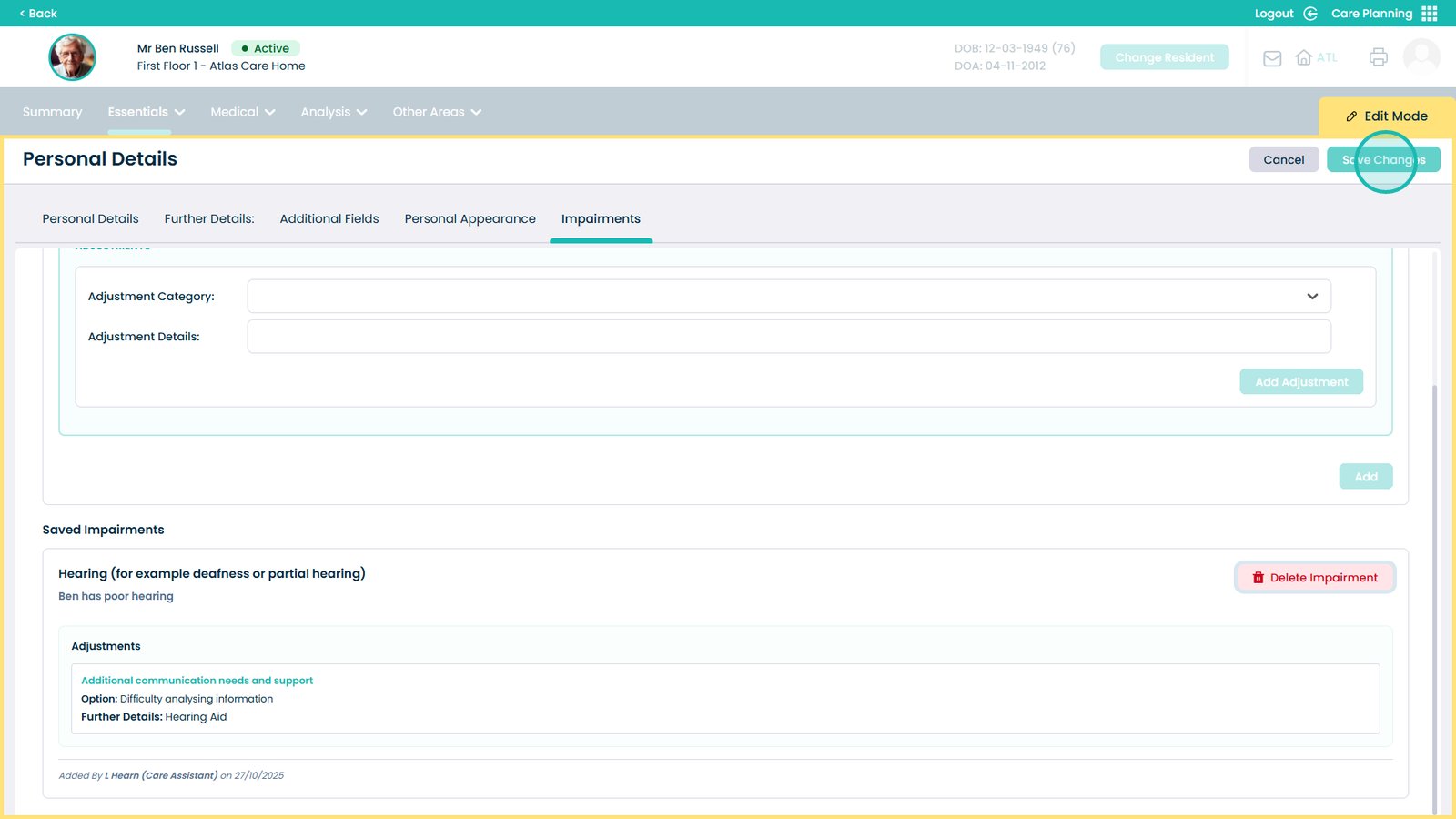1456x819 pixels.
Task: Click Ben Russell's resident photo
Action: coord(72,57)
